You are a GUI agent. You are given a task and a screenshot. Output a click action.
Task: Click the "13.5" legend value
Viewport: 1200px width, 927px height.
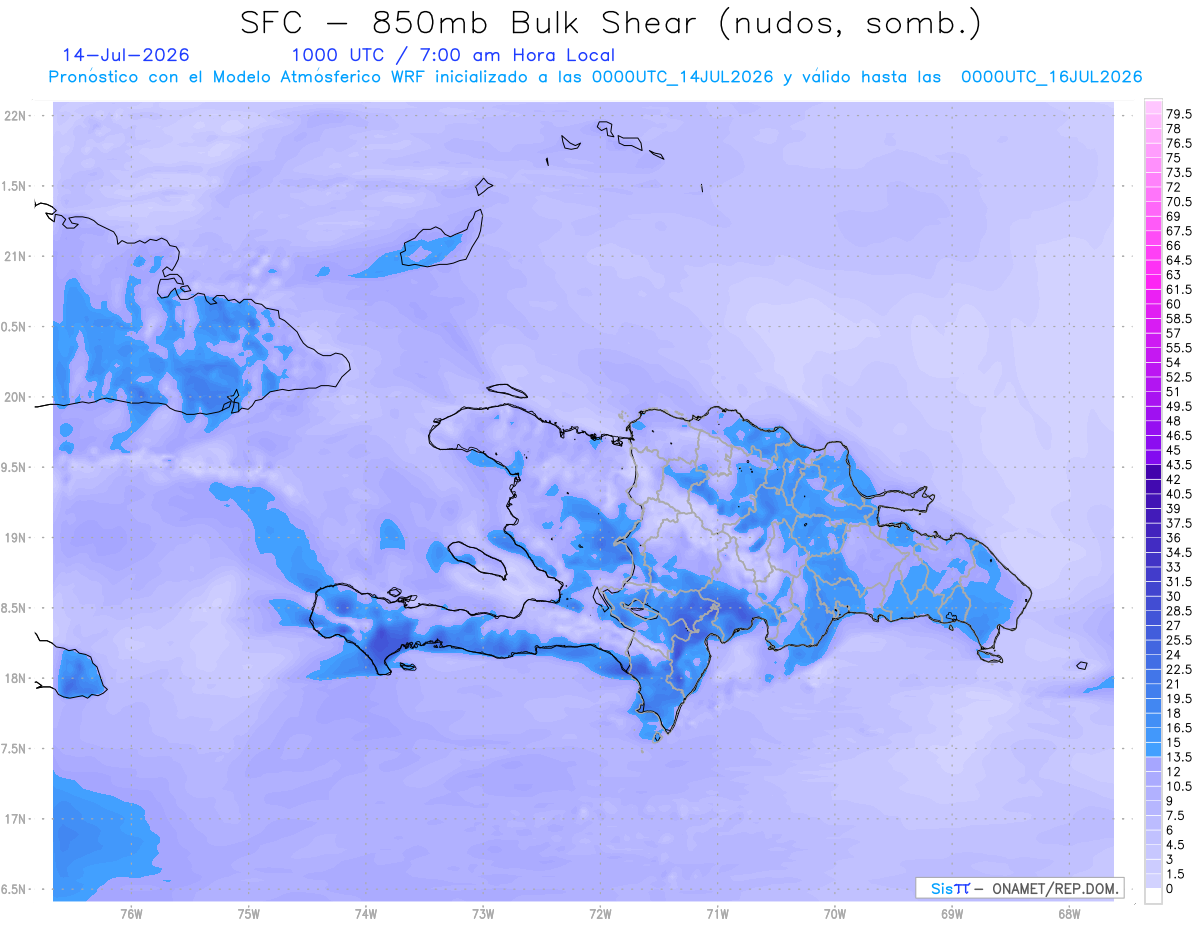tap(1179, 757)
